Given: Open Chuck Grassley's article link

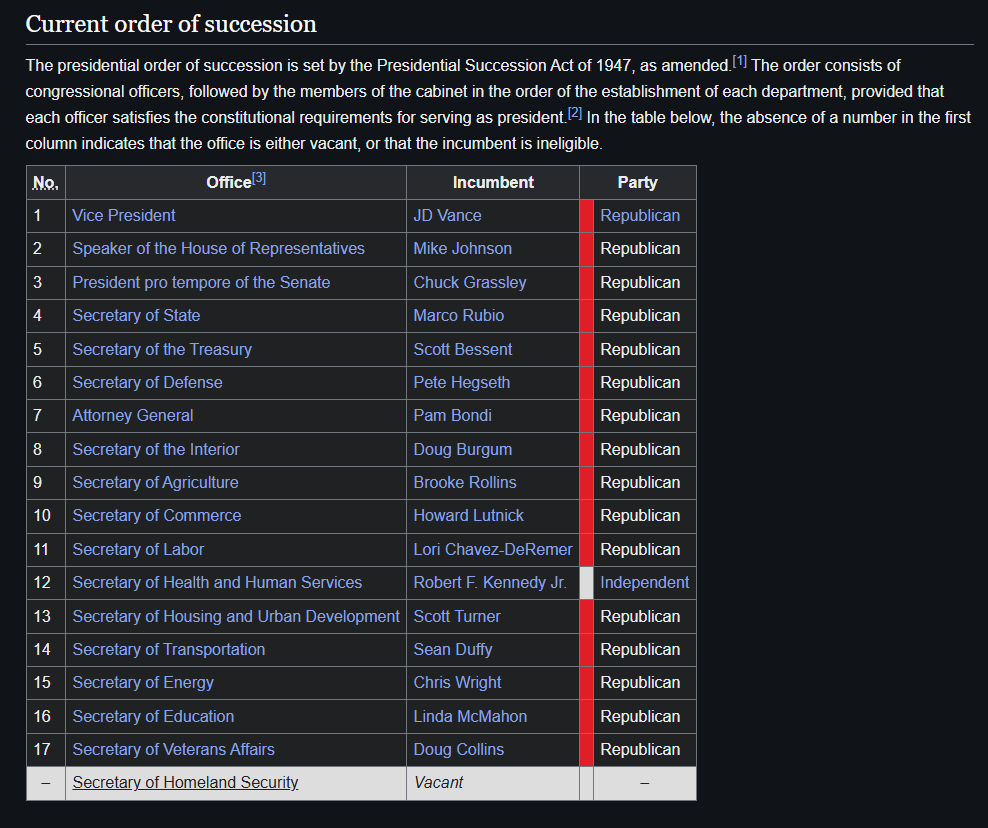Looking at the screenshot, I should point(469,282).
